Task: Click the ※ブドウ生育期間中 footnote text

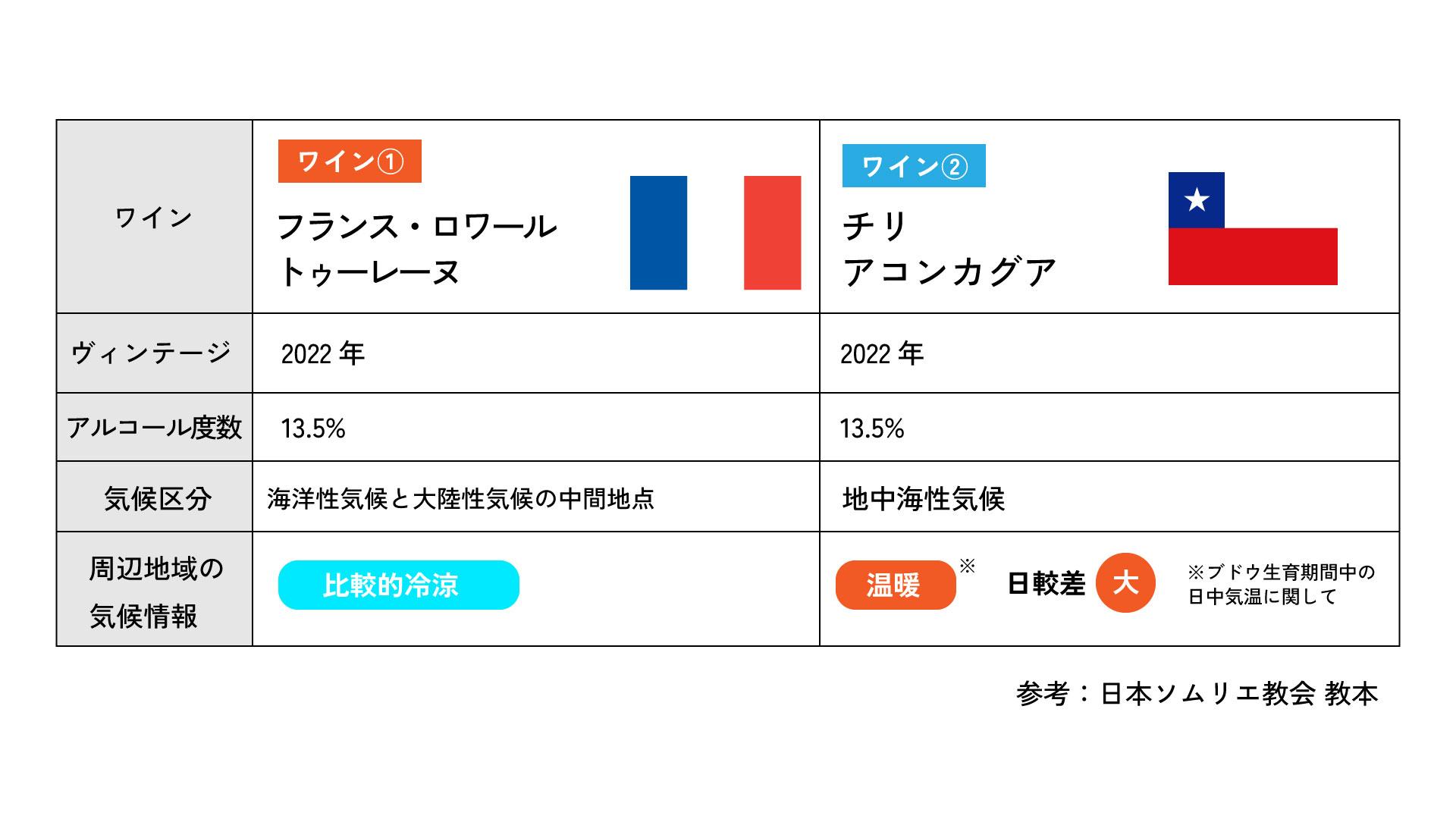Action: coord(1282,585)
